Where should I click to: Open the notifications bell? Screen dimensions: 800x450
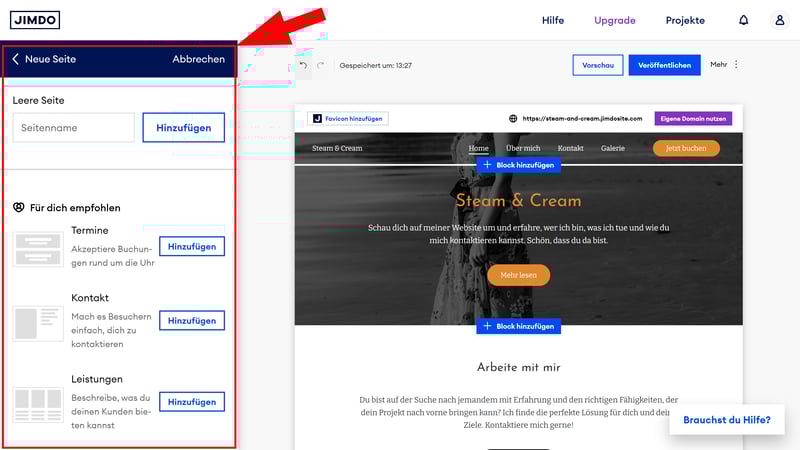tap(744, 20)
